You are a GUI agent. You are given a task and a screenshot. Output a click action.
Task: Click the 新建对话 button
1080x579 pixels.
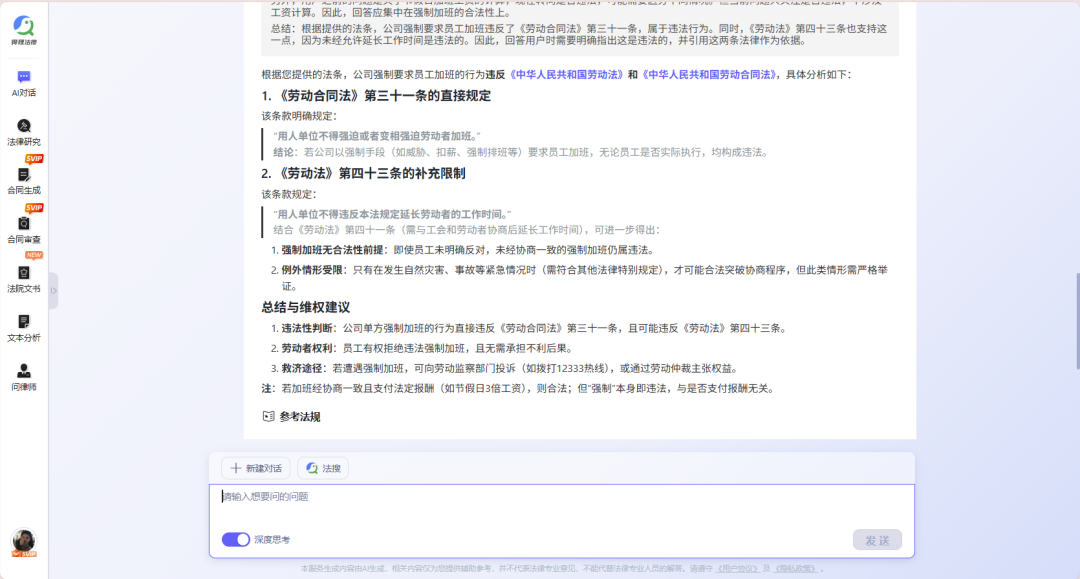pos(256,468)
